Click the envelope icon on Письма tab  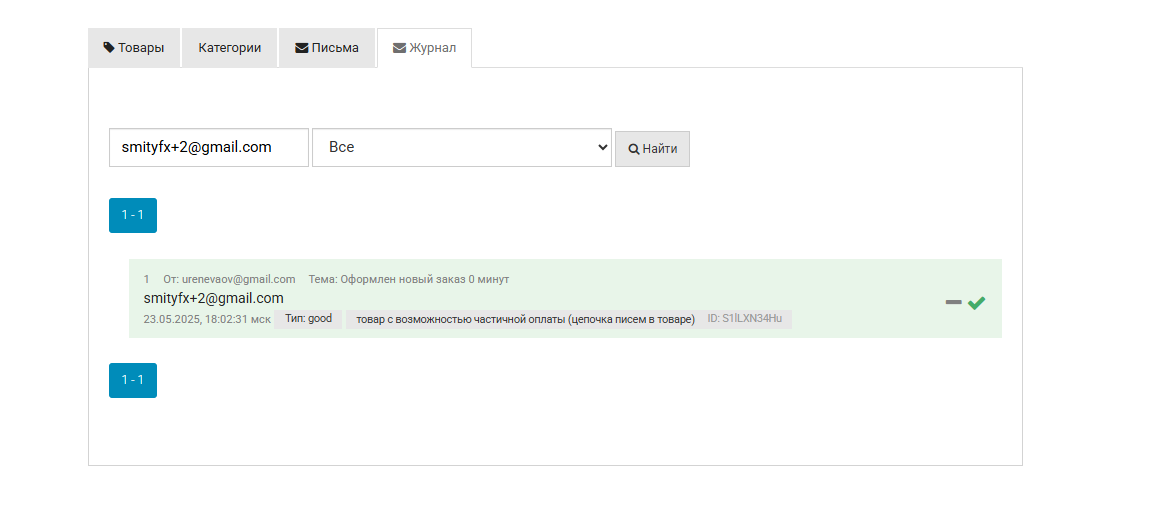(x=301, y=47)
